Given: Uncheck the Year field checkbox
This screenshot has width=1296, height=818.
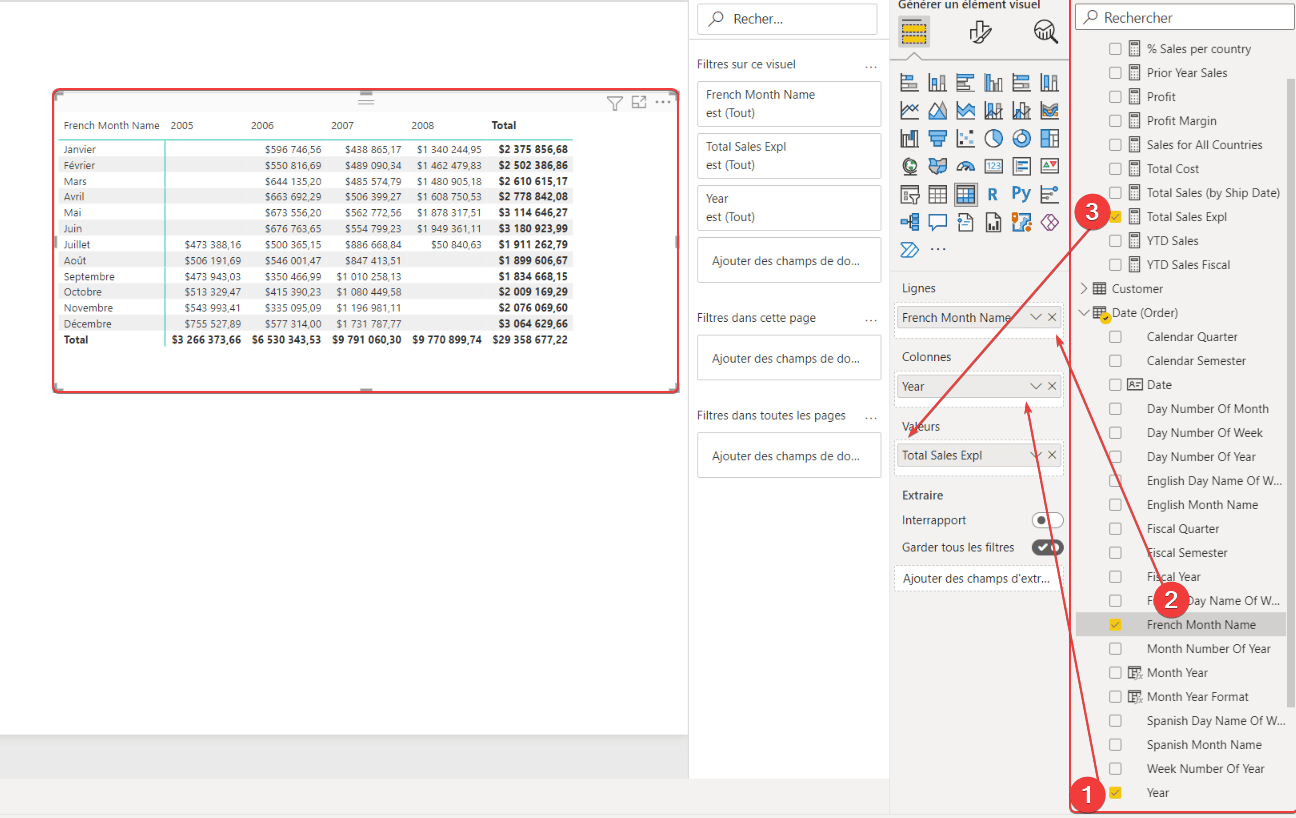Looking at the screenshot, I should [x=1115, y=792].
